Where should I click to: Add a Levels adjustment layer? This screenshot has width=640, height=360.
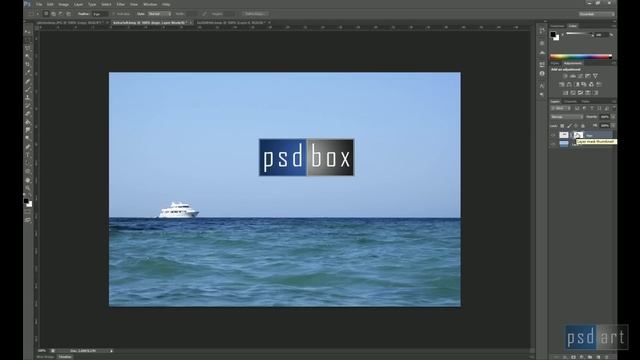pos(573,76)
